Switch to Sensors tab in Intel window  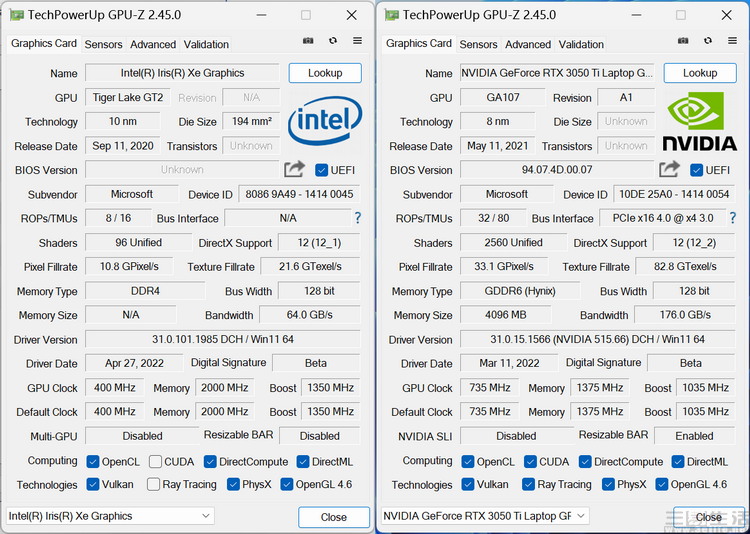point(104,44)
